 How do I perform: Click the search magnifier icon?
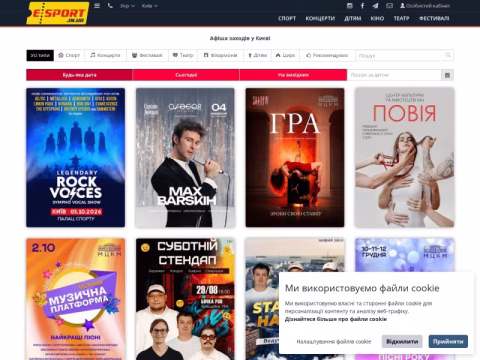(x=448, y=55)
